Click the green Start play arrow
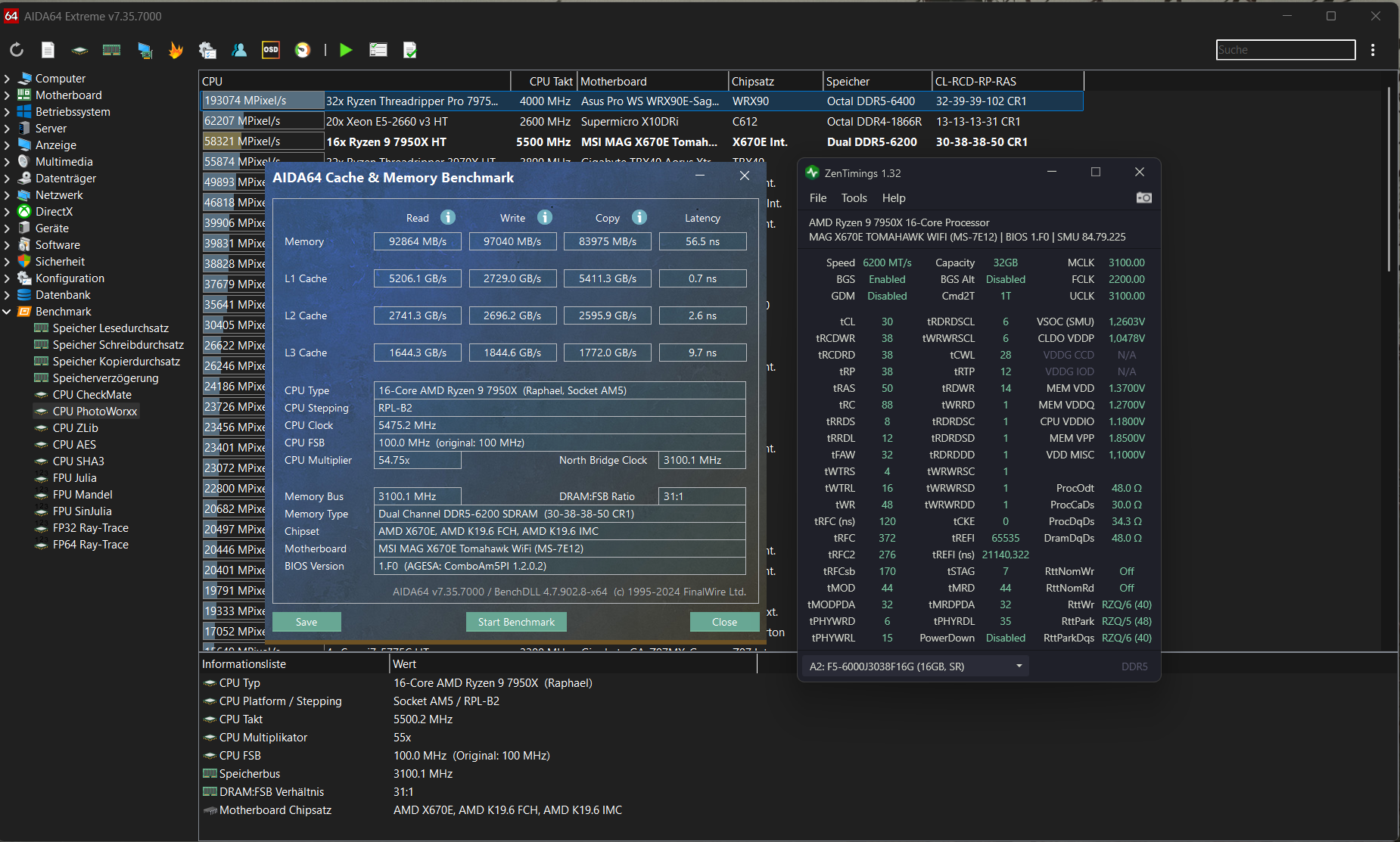 pos(346,50)
